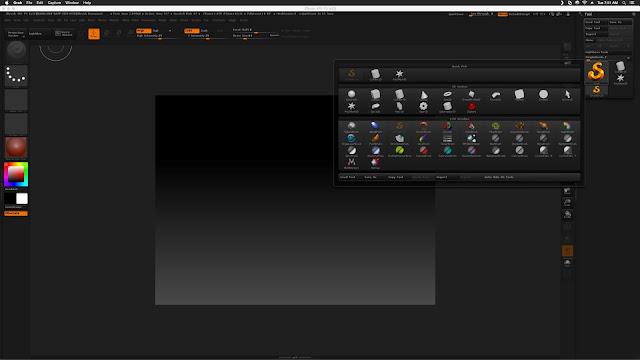
Task: Select Sphere3D in the 3D Meshes section
Action: 351,95
